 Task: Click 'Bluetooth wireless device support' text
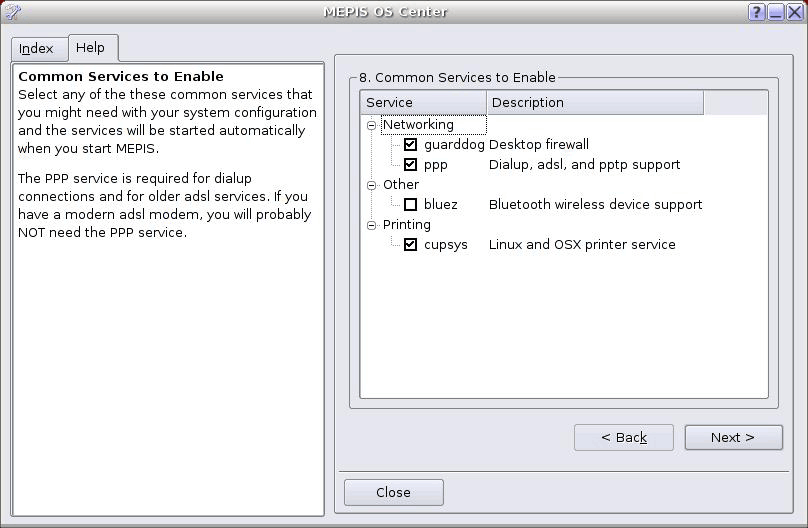(595, 205)
